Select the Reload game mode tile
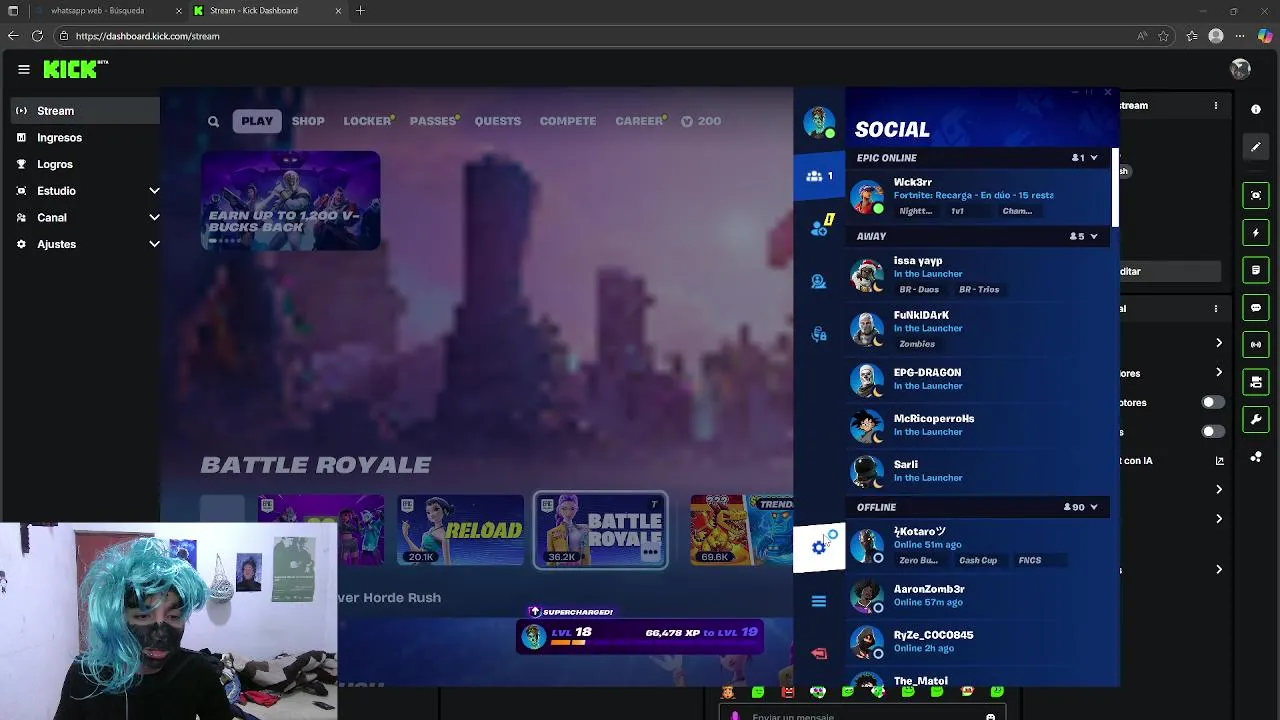Viewport: 1280px width, 720px height. pyautogui.click(x=460, y=530)
